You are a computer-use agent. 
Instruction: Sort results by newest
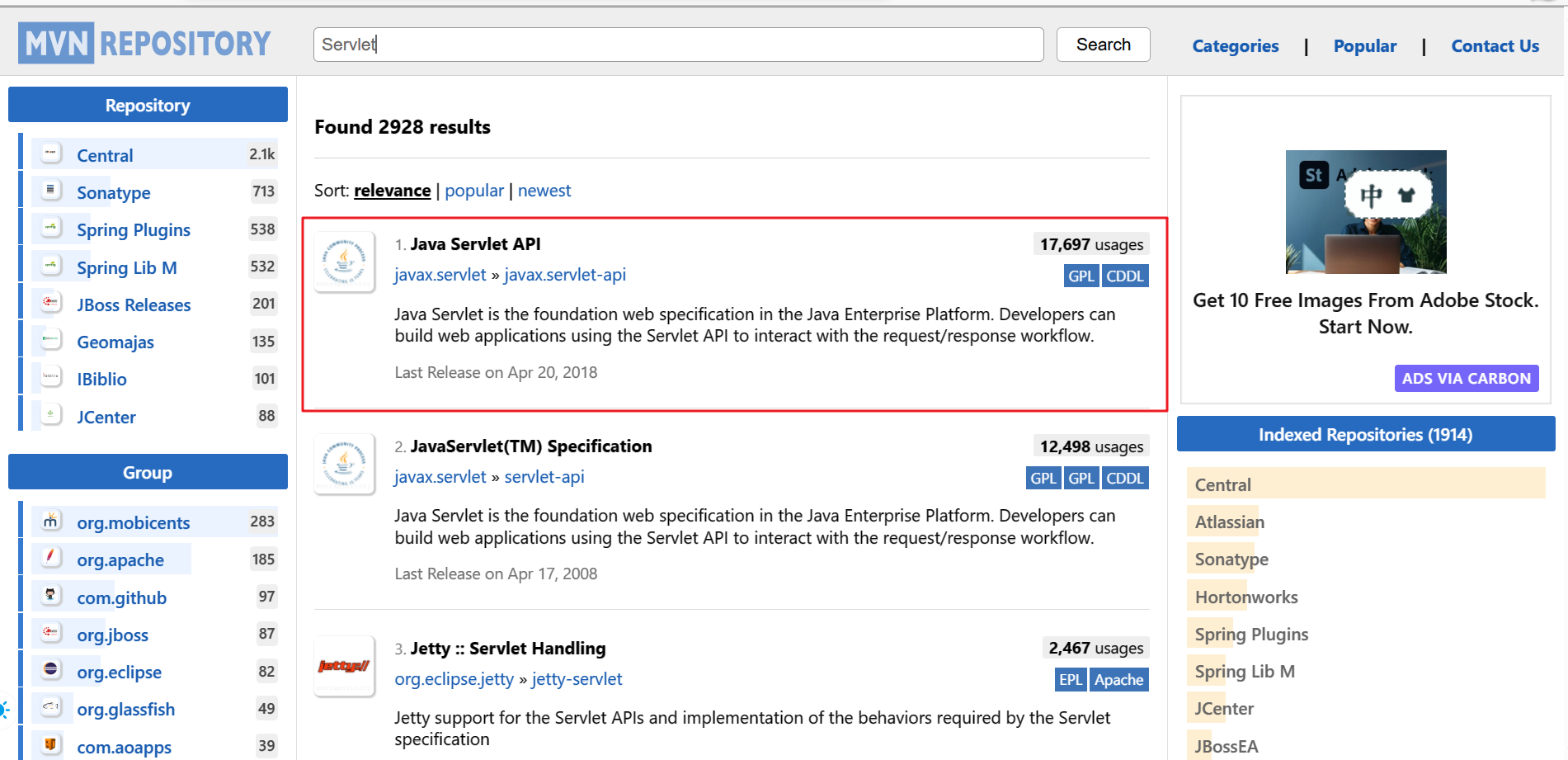(544, 191)
